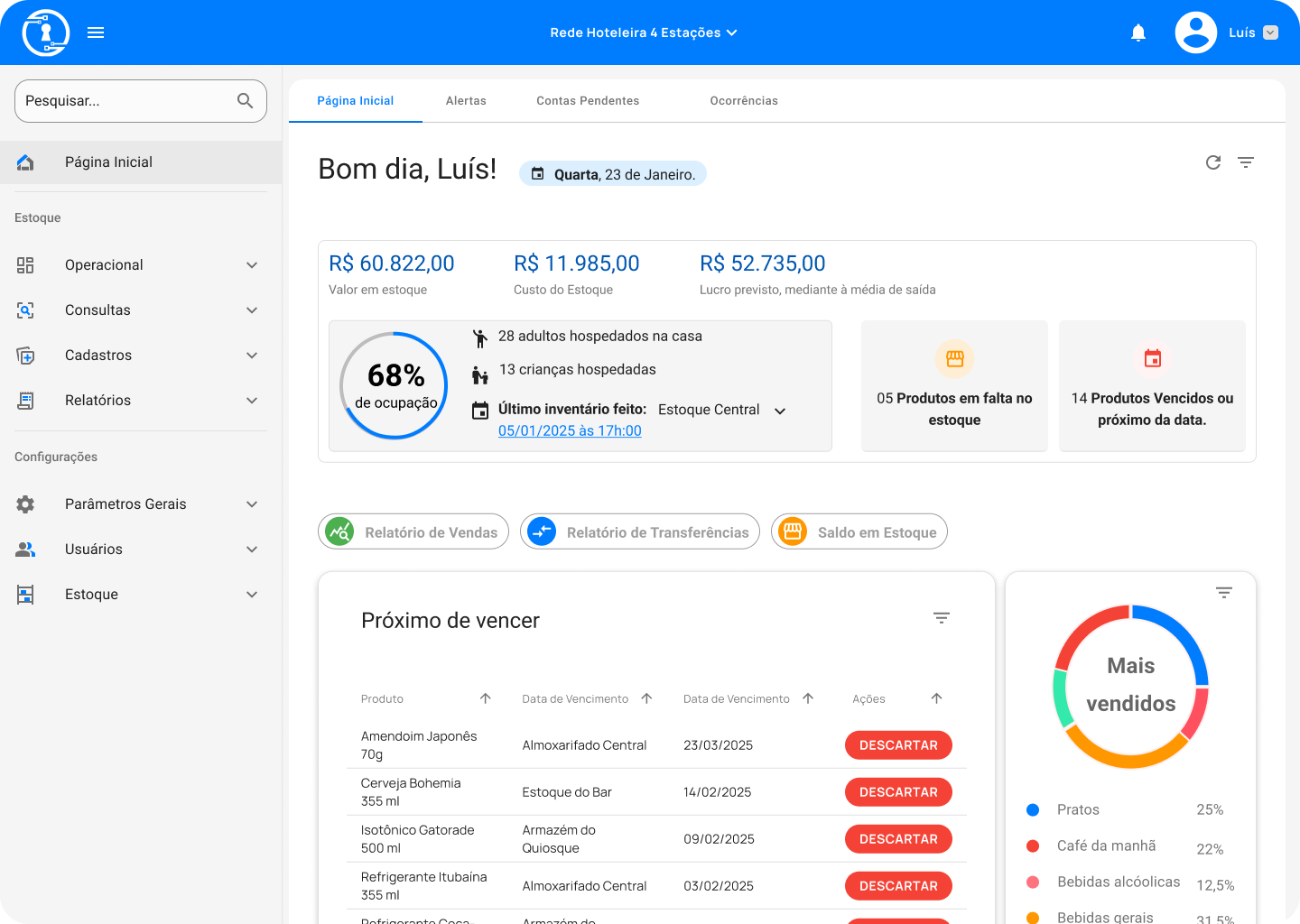Open the last inventory date link
This screenshot has height=924, width=1300.
(x=570, y=431)
